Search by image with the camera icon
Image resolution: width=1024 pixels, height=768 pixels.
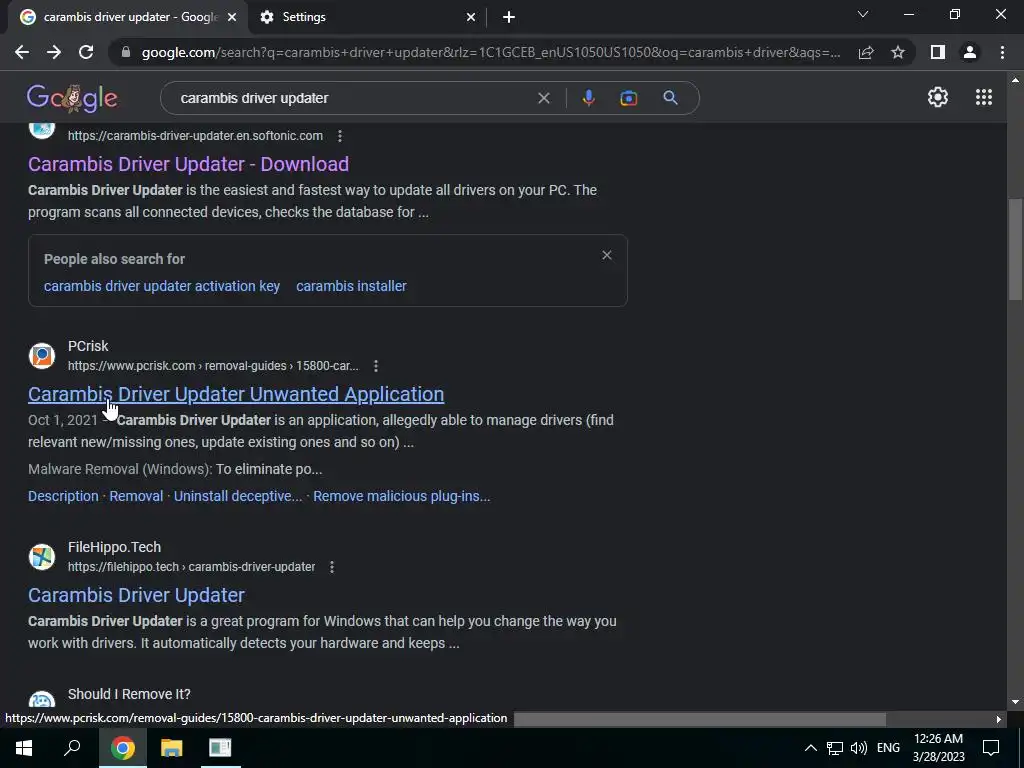coord(628,98)
